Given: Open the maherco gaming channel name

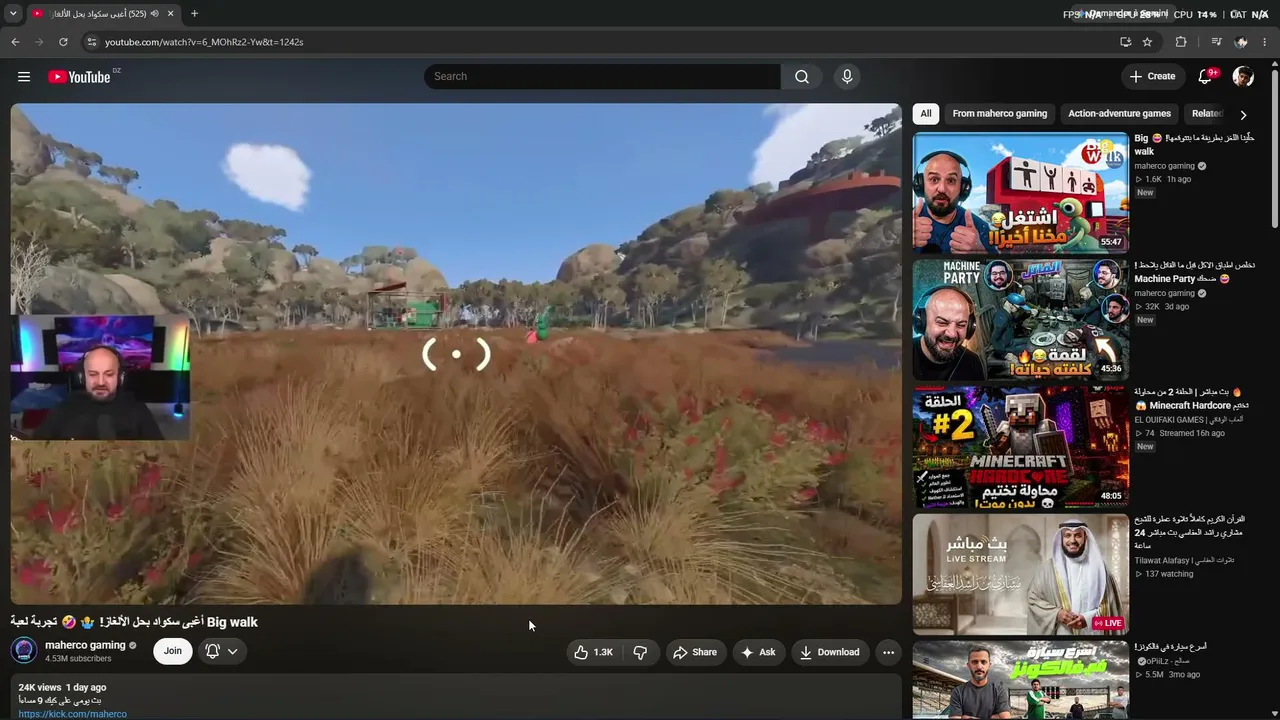Looking at the screenshot, I should click(x=85, y=645).
